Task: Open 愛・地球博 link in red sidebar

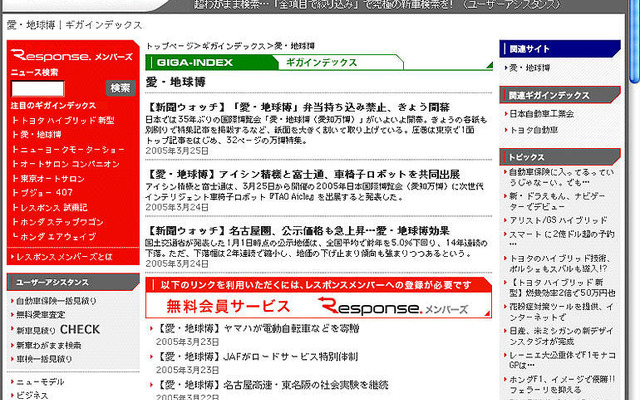Action: 41,135
